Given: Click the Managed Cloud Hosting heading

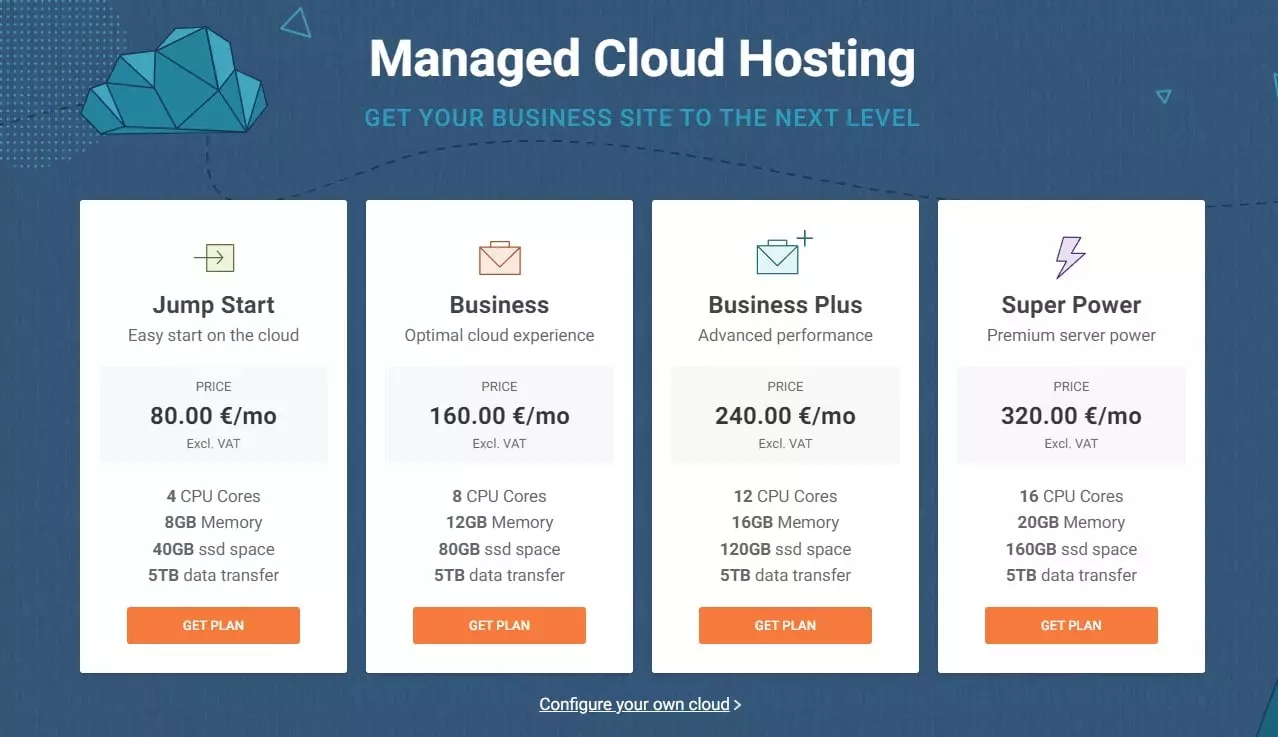Looking at the screenshot, I should pyautogui.click(x=642, y=59).
